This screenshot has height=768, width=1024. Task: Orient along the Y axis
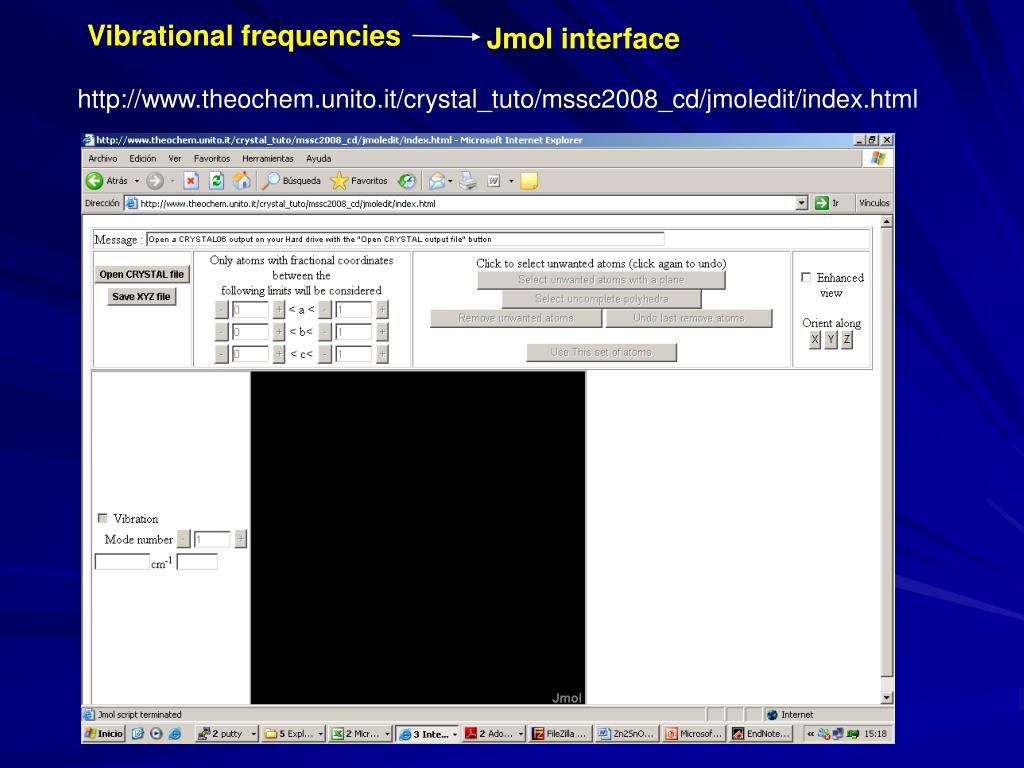coord(831,339)
